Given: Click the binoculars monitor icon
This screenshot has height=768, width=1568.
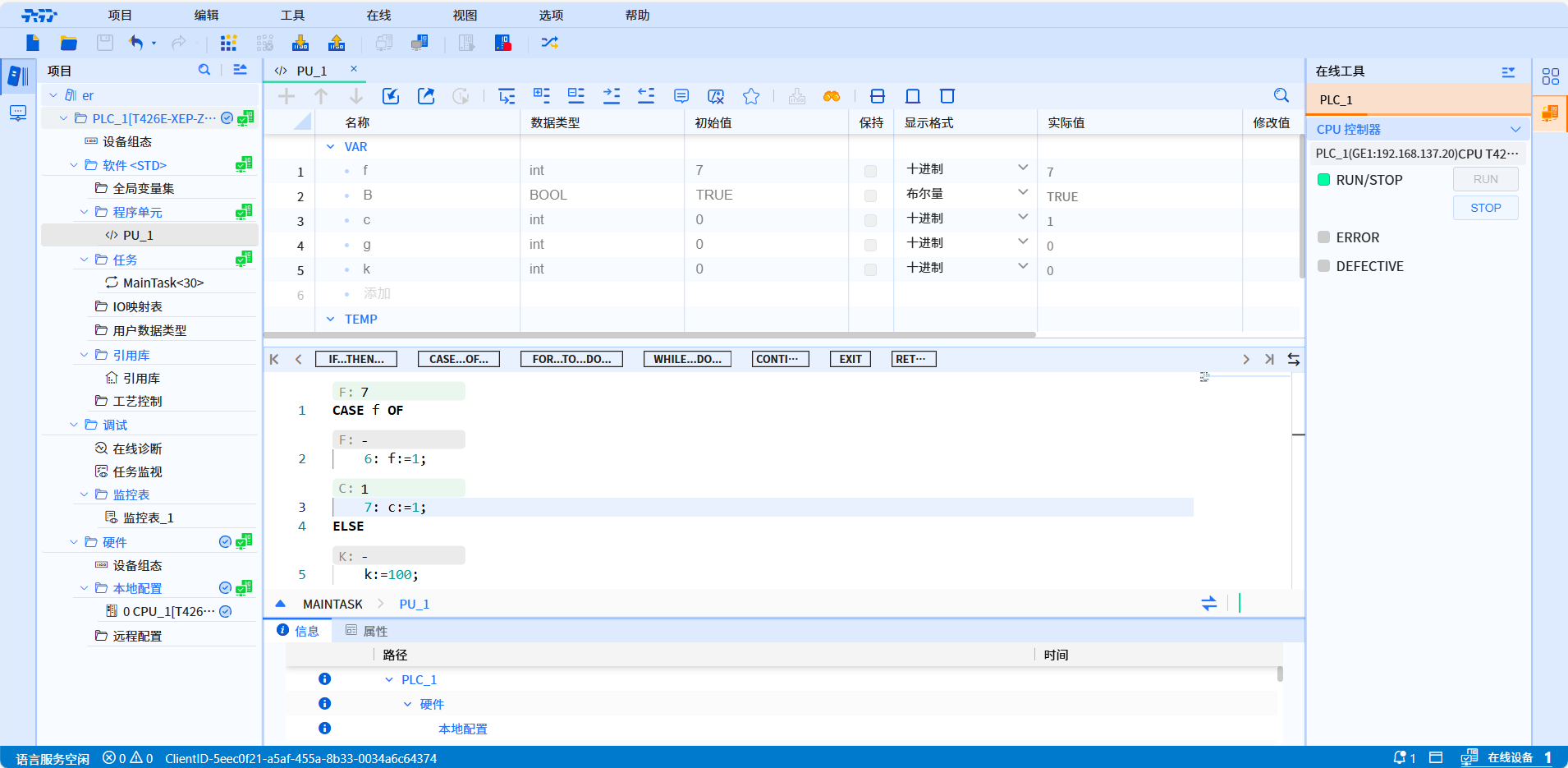Looking at the screenshot, I should (832, 96).
